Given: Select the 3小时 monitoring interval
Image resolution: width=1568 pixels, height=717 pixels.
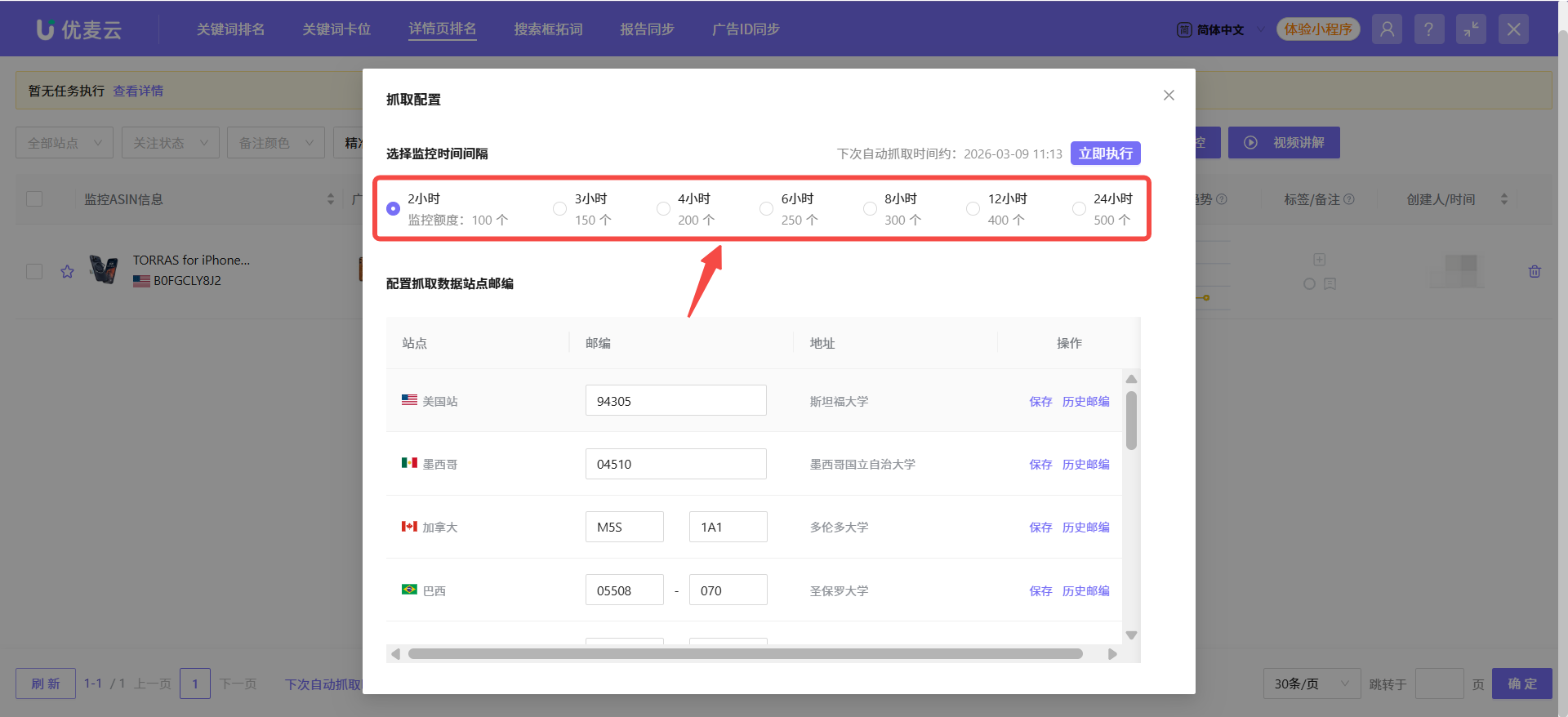Looking at the screenshot, I should (559, 209).
